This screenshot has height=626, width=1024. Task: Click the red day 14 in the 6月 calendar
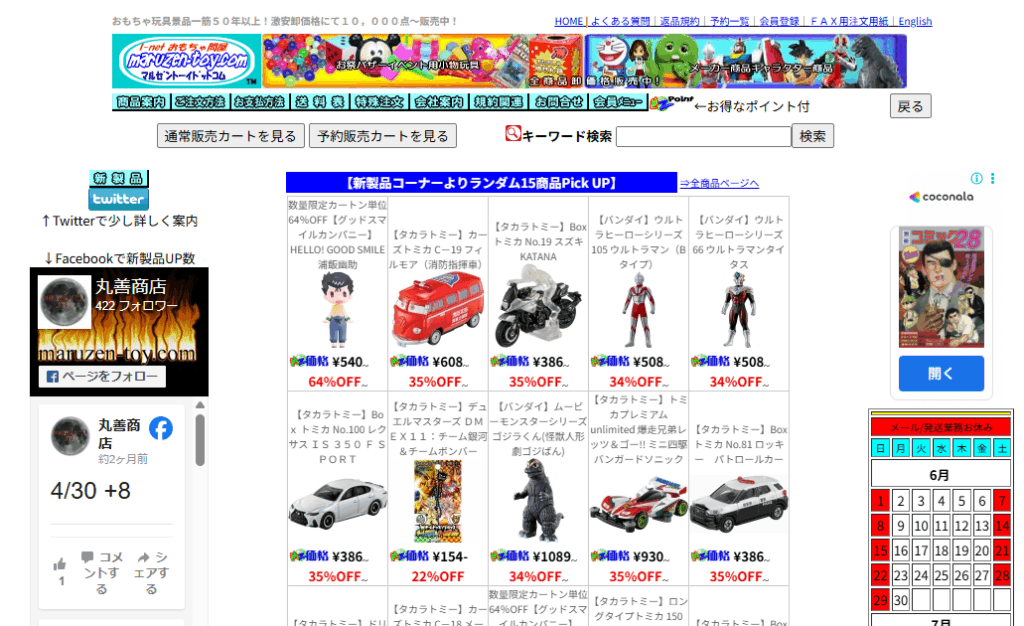[x=1002, y=525]
